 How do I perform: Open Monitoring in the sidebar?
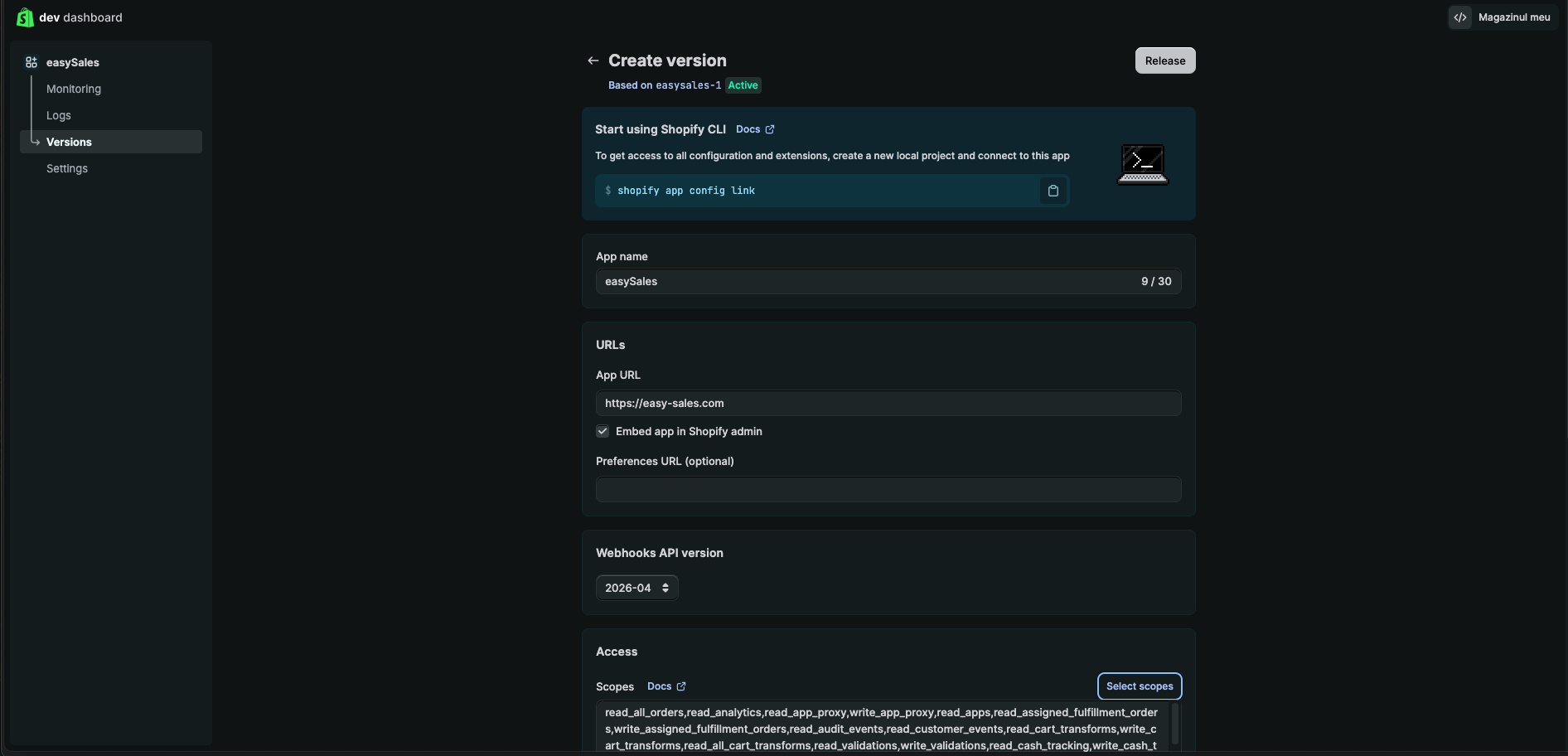coord(74,89)
